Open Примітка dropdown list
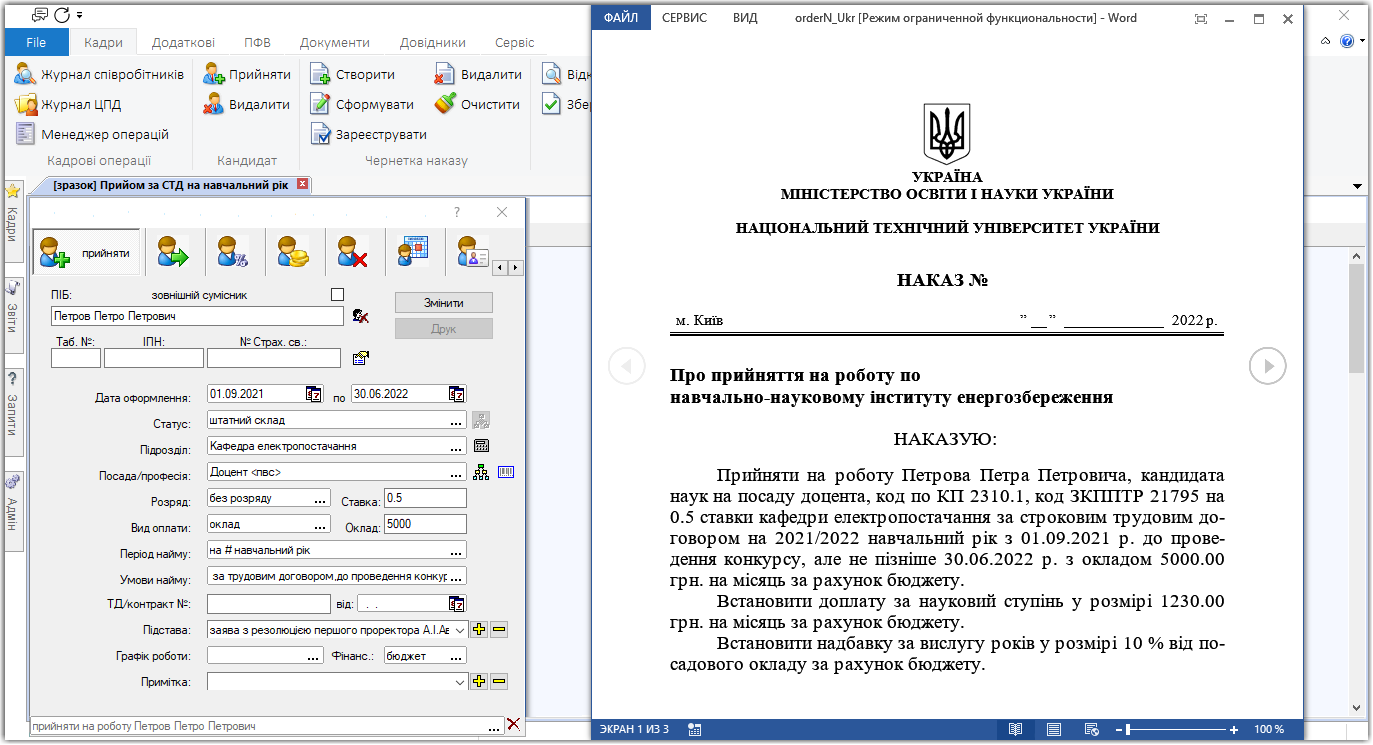The image size is (1373, 745). 460,682
